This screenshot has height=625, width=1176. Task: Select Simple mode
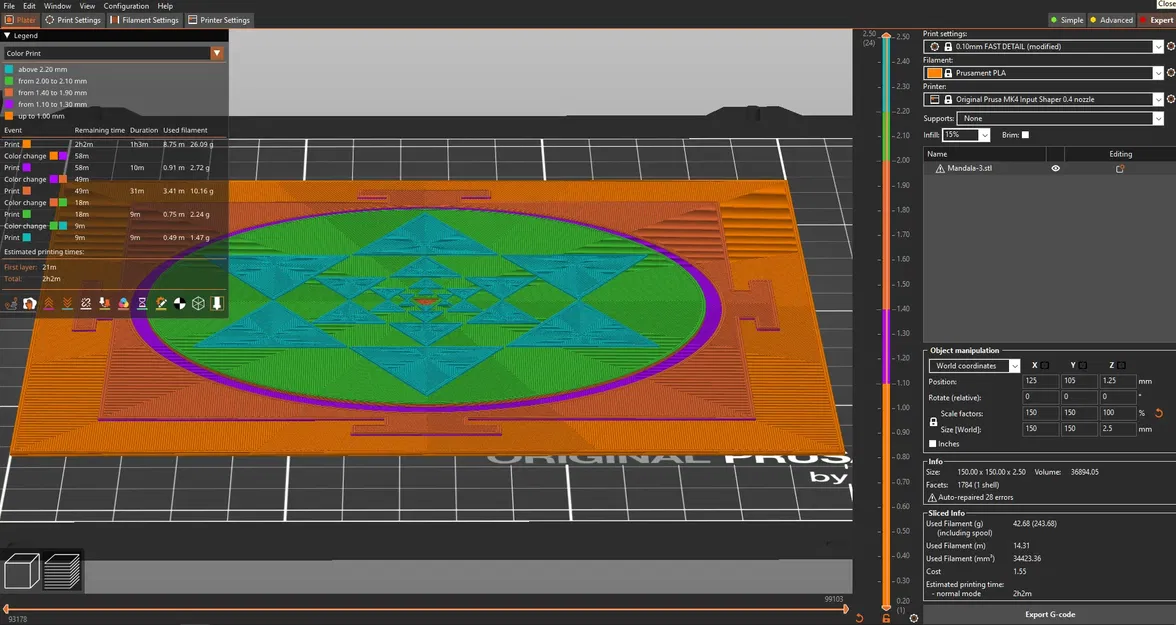[x=1066, y=20]
